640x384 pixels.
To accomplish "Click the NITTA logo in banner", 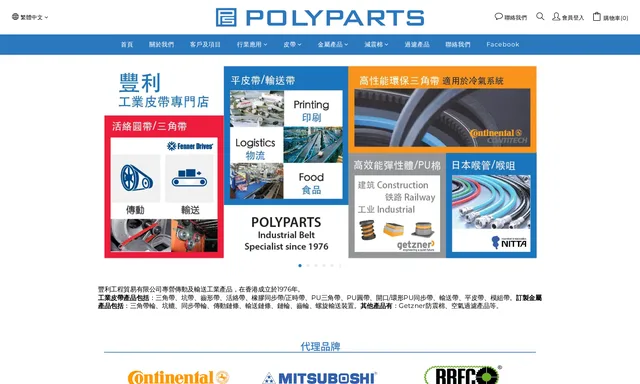I will coord(509,242).
